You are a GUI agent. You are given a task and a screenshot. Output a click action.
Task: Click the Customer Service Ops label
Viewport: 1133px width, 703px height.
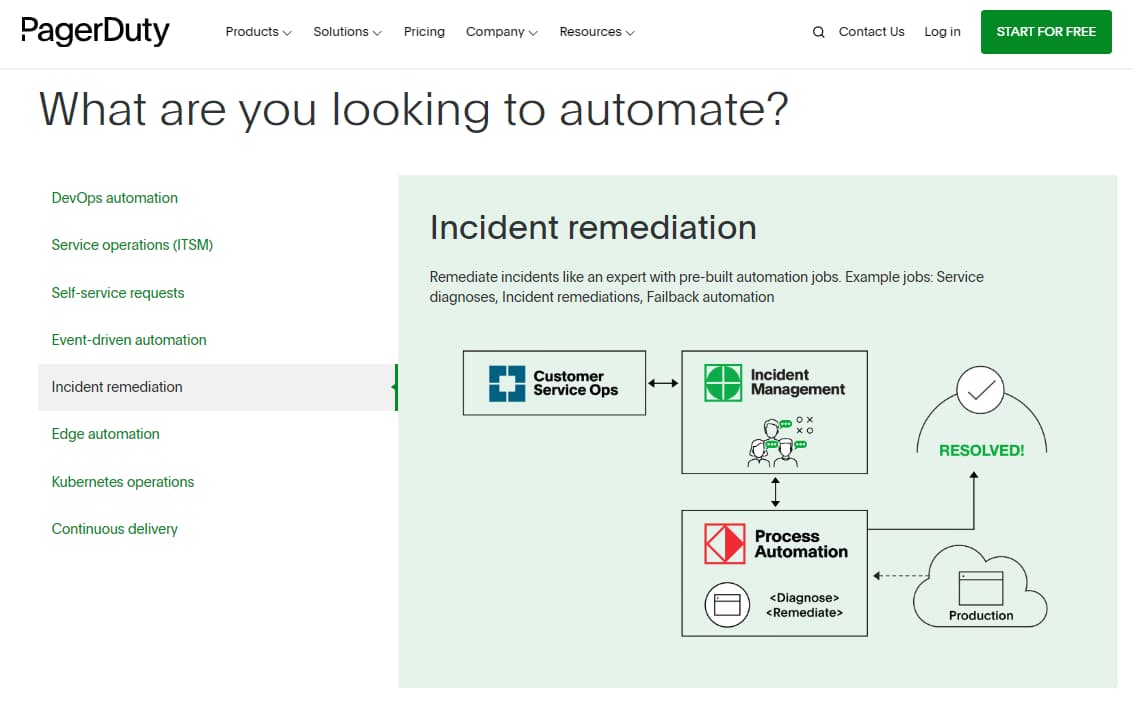pos(575,383)
